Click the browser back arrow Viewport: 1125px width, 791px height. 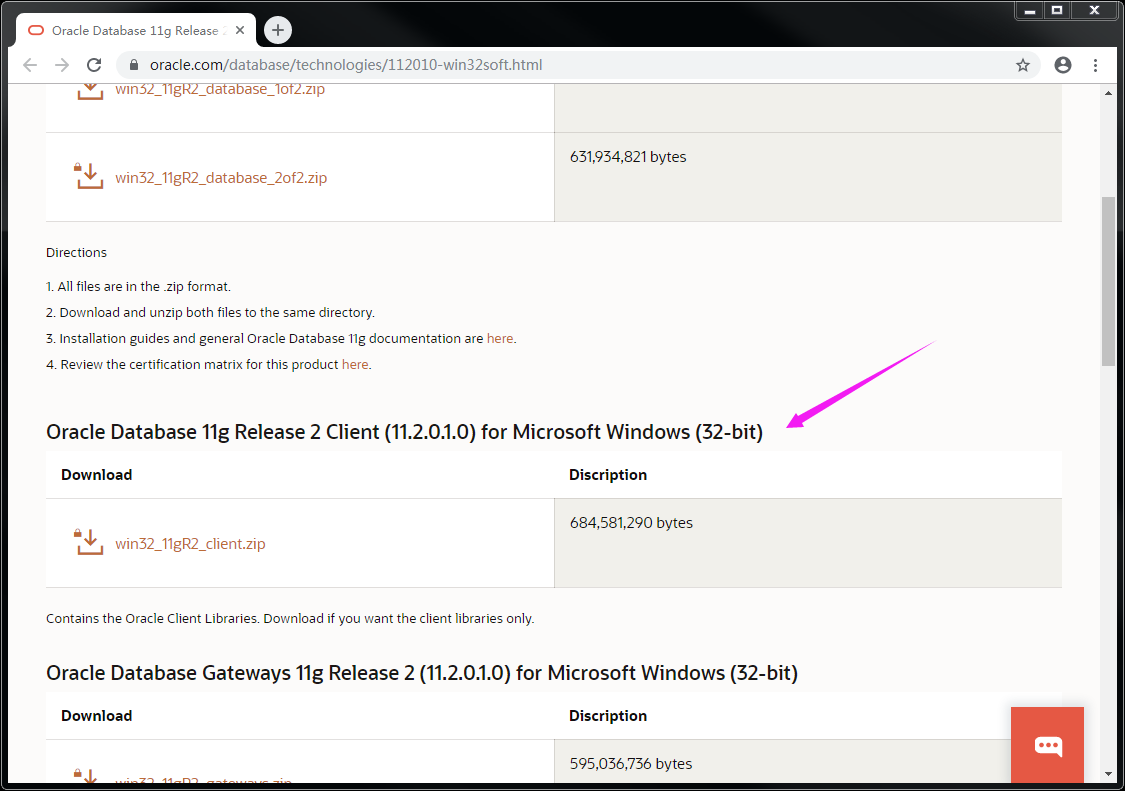click(30, 65)
